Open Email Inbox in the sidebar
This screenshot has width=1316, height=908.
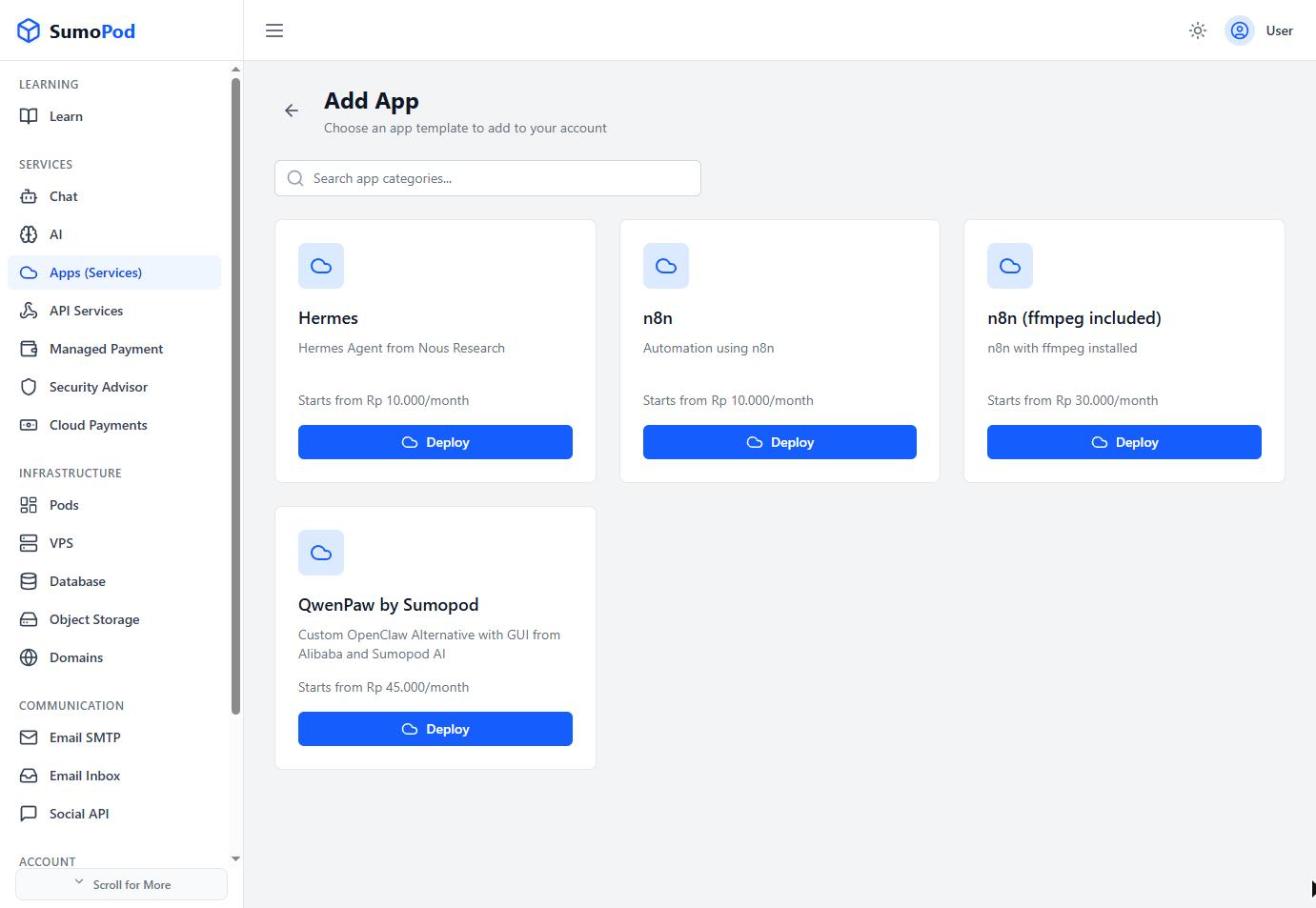point(114,775)
